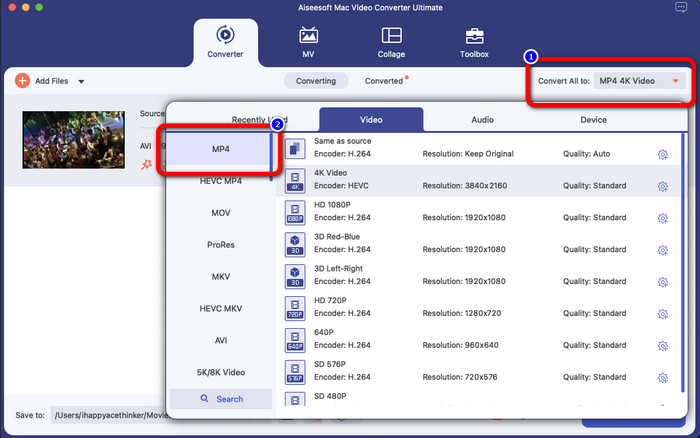The image size is (700, 438).
Task: Click the concert video thumbnail
Action: [x=74, y=140]
